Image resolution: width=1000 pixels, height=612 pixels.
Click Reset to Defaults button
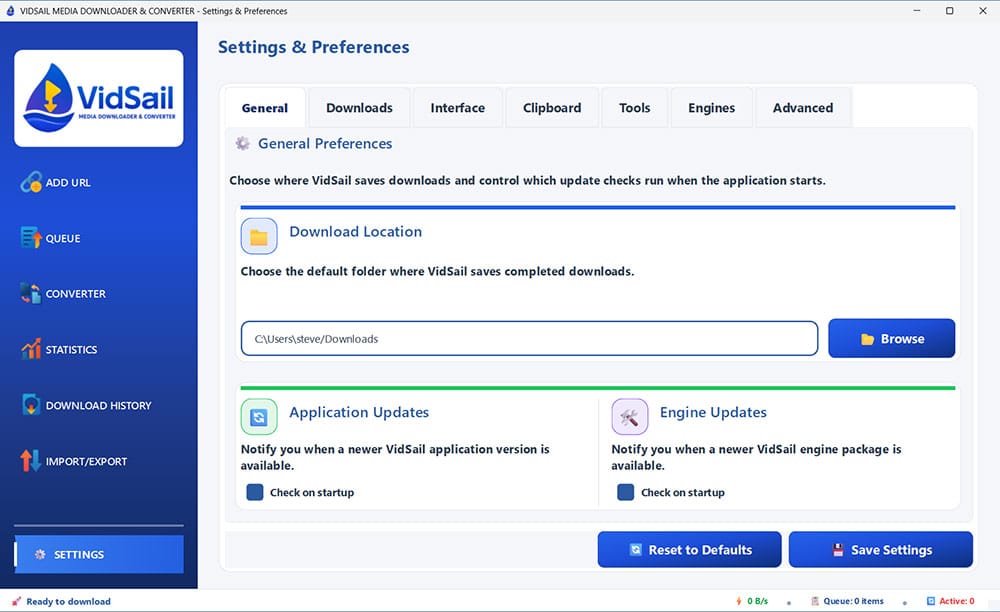[689, 550]
